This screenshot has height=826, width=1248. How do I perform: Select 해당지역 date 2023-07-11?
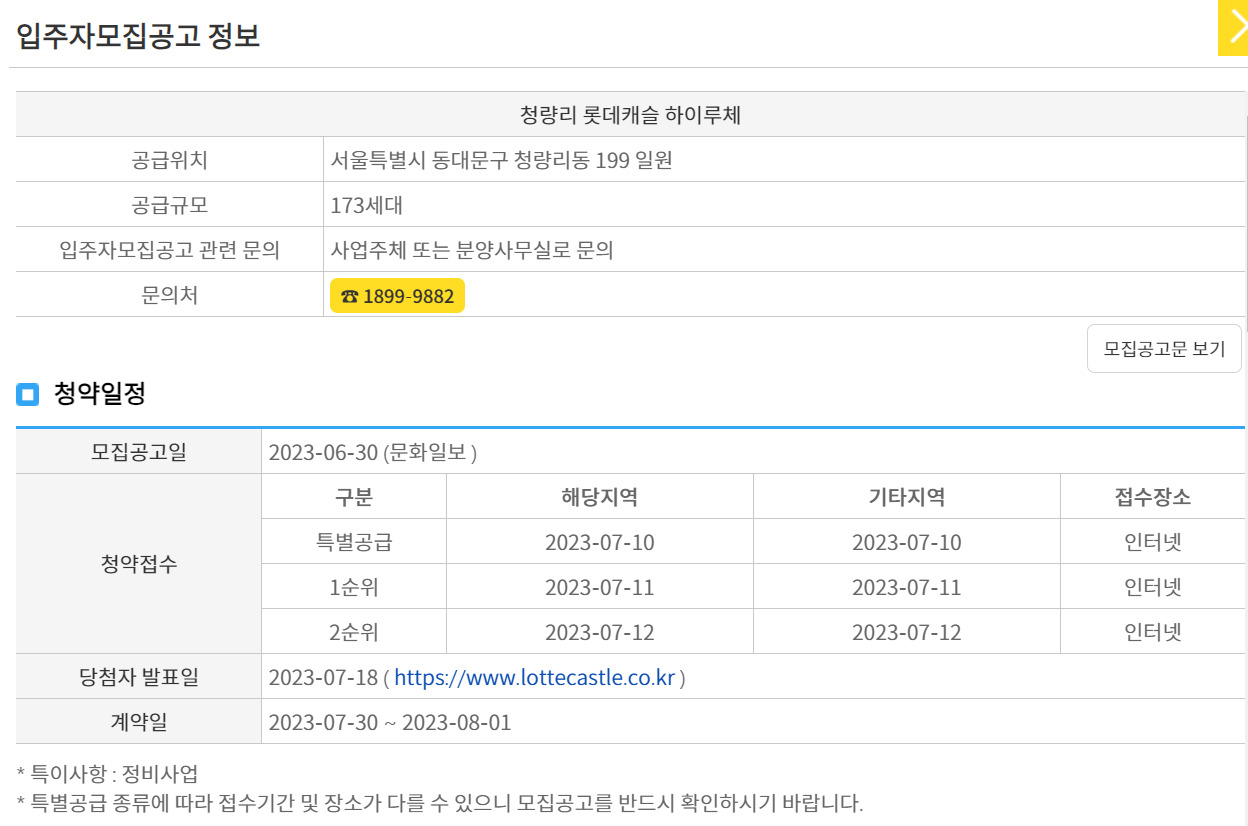click(600, 587)
